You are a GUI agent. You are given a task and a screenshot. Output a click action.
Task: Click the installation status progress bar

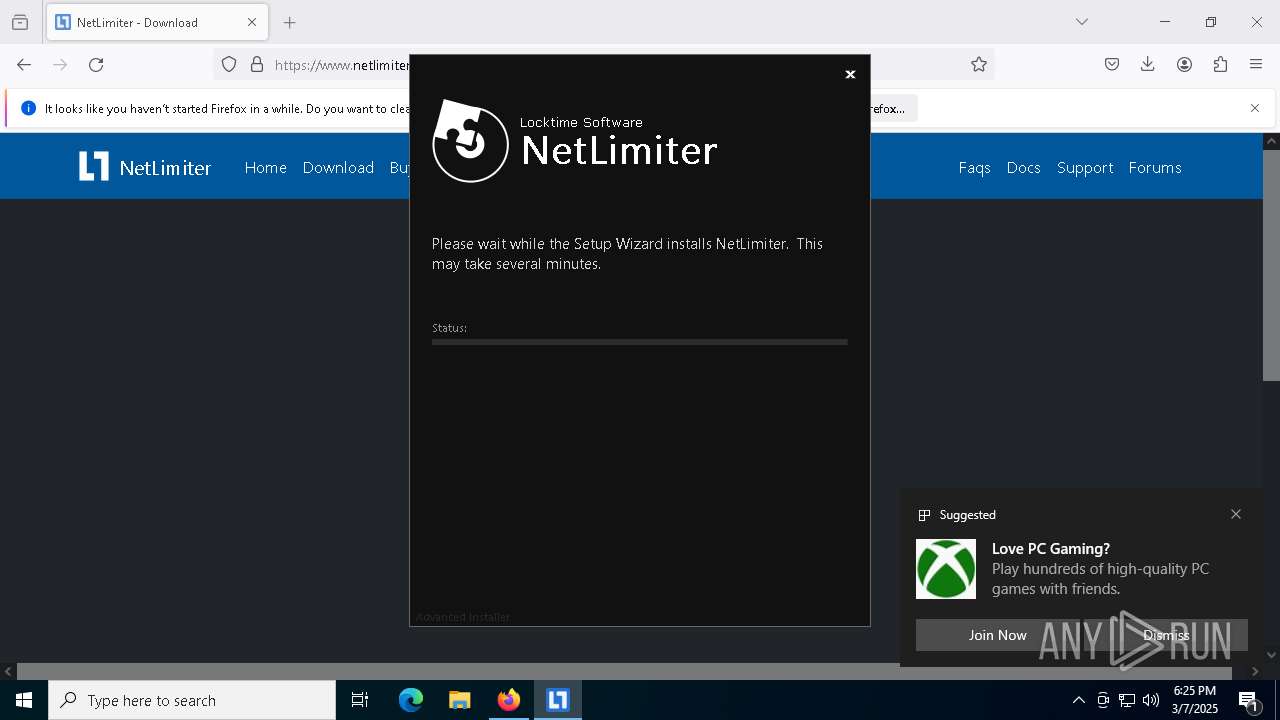[x=640, y=342]
